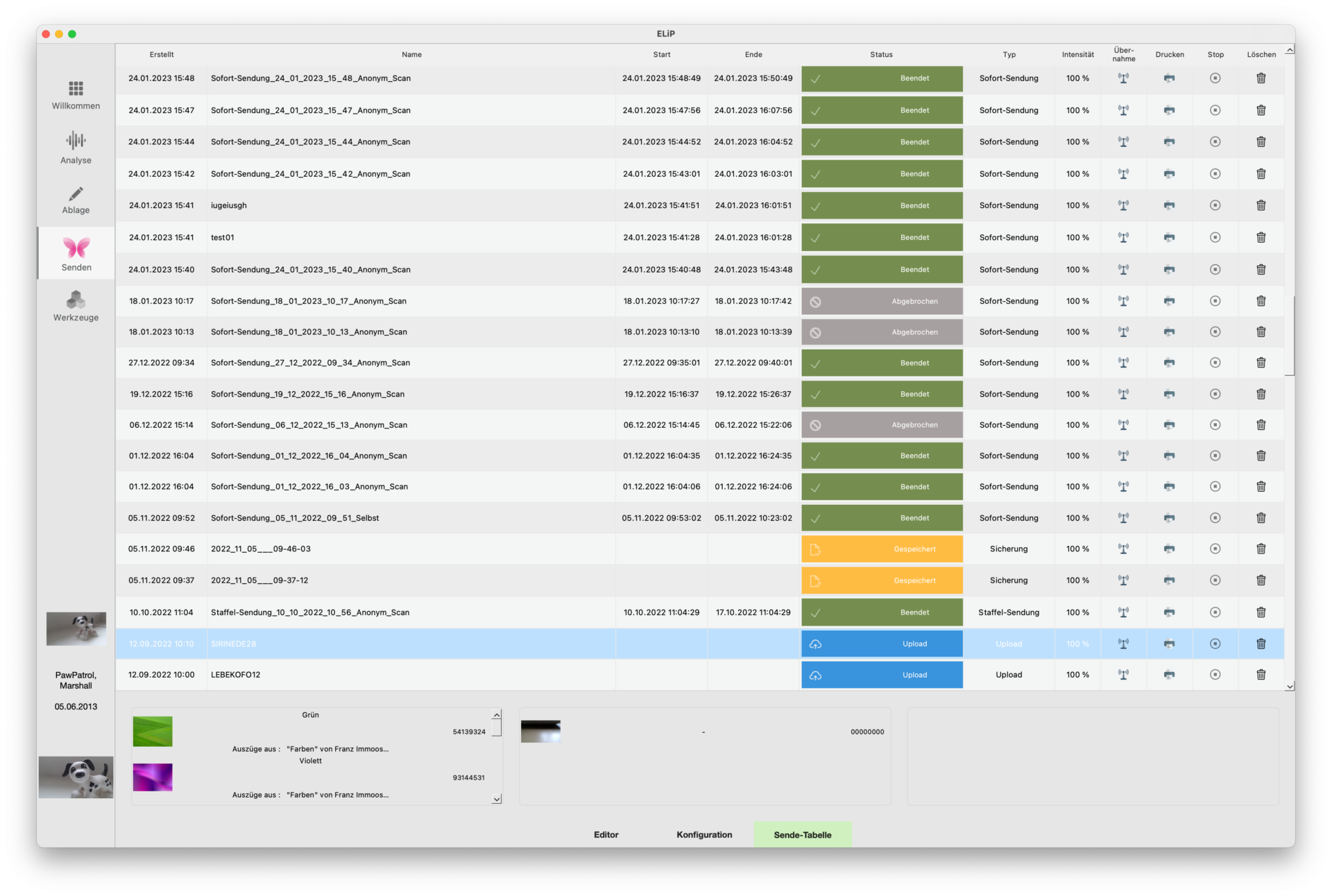Click the PawPatrol Marshall dog thumbnail
The height and width of the screenshot is (896, 1332).
76,628
